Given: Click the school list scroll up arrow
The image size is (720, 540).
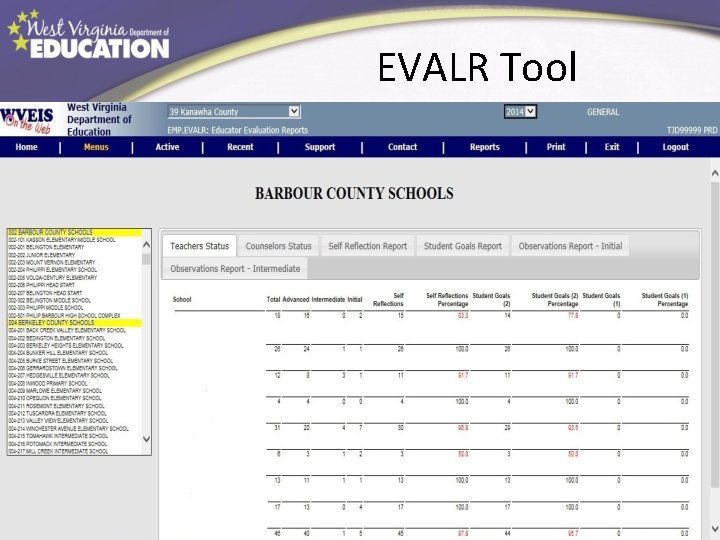Looking at the screenshot, I should (146, 245).
